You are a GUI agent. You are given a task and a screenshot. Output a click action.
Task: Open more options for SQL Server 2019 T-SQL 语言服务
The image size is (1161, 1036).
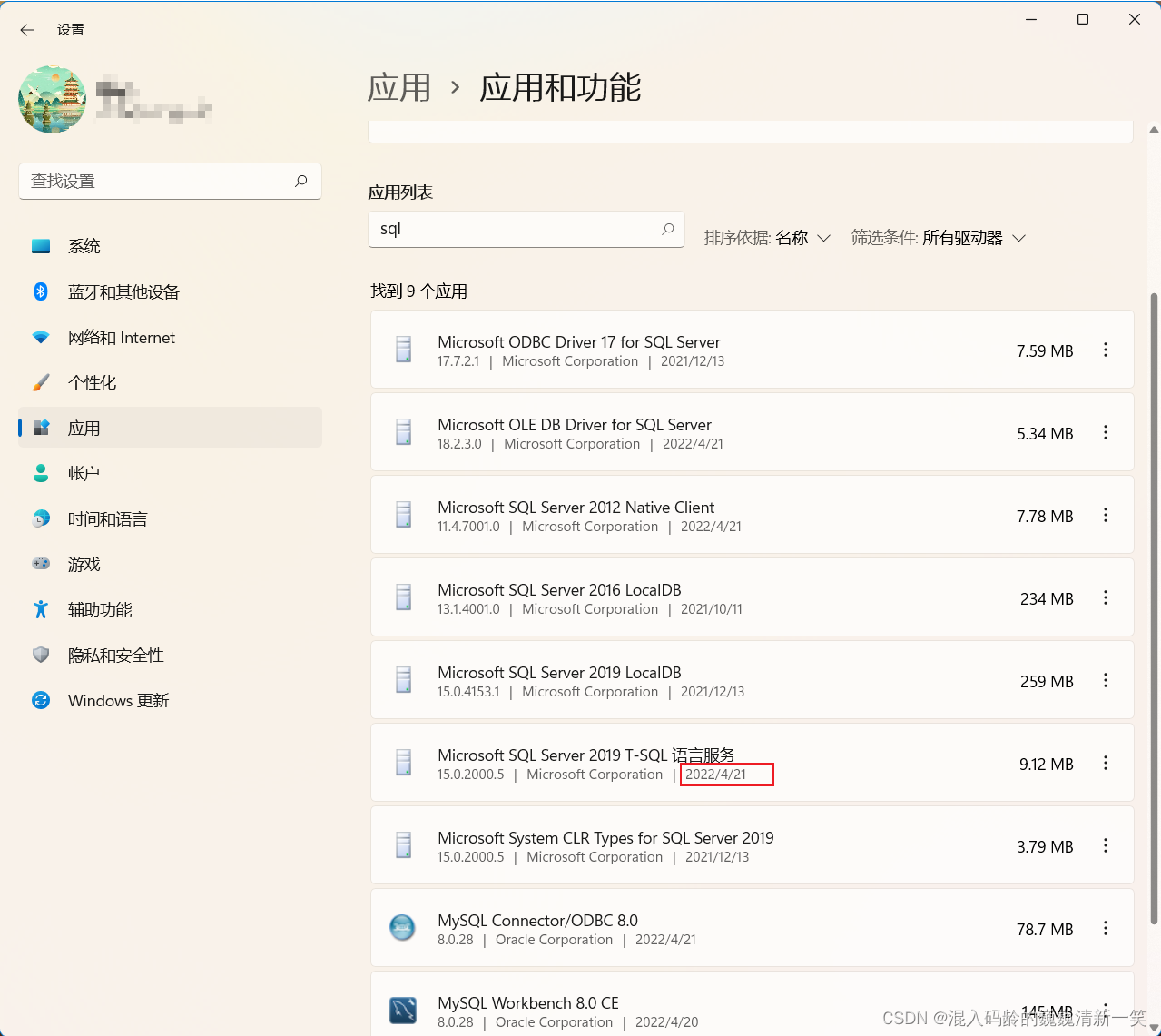pyautogui.click(x=1106, y=763)
